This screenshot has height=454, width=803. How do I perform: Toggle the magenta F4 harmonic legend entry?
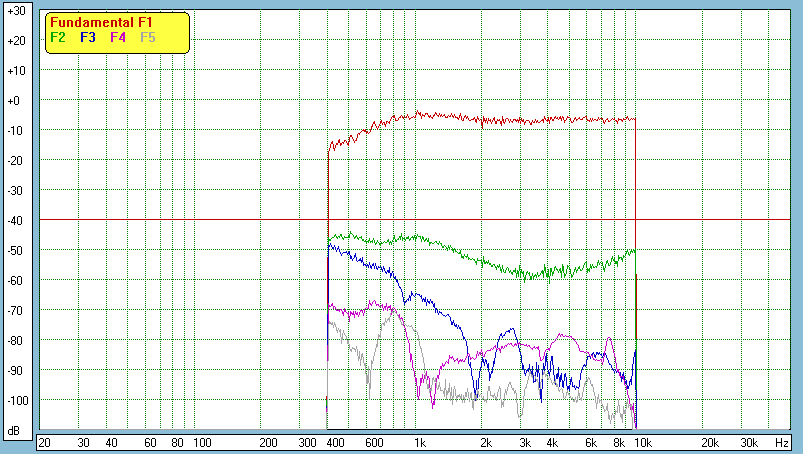point(118,37)
